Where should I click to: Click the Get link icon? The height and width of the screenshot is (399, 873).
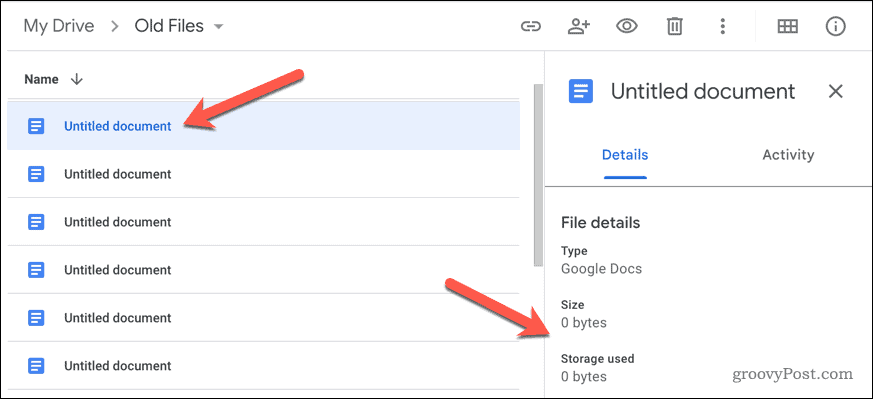coord(531,26)
